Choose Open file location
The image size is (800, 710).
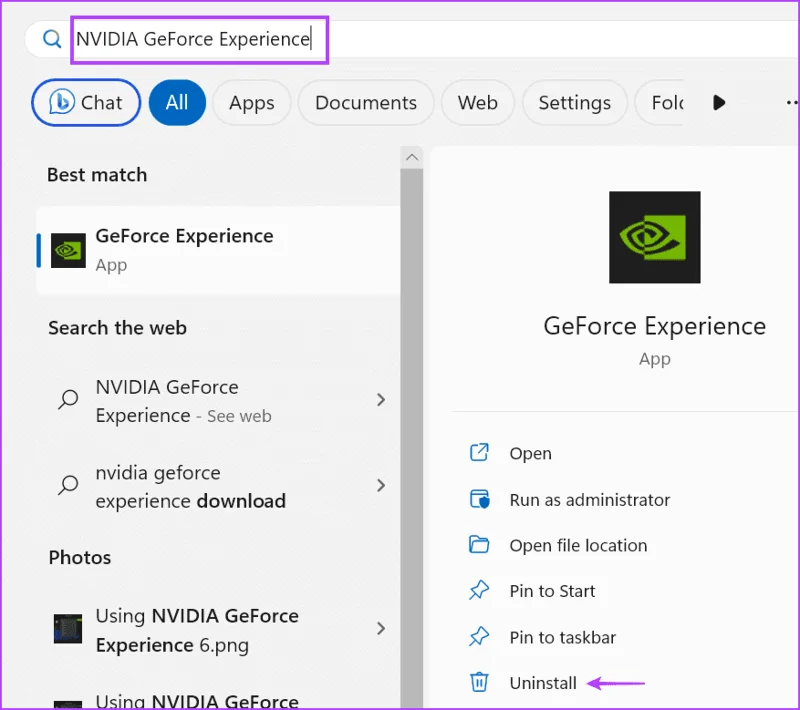coord(578,546)
